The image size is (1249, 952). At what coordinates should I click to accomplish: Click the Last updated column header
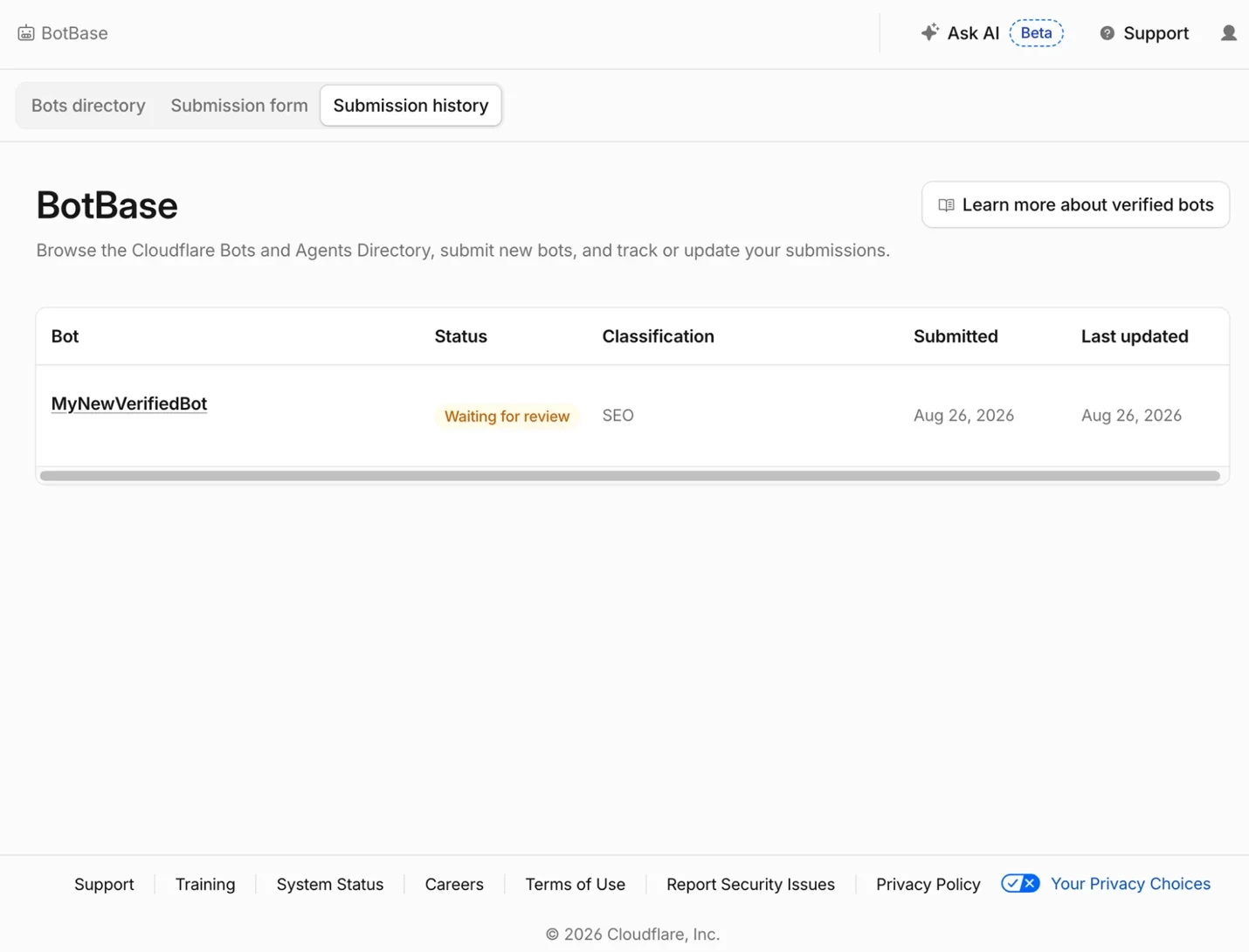point(1135,336)
